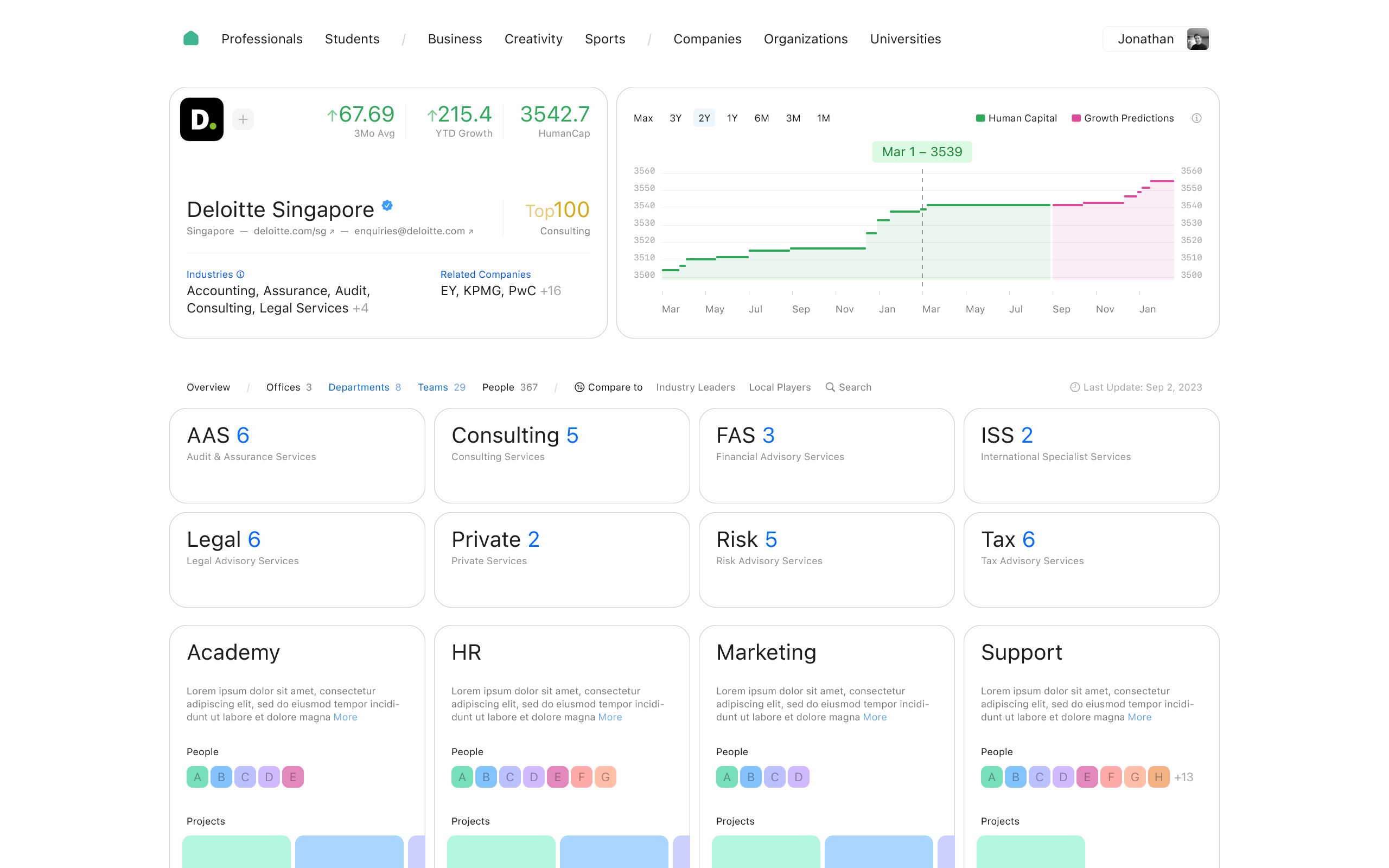Open the Consulting department card
Viewport: 1389px width, 868px height.
[562, 455]
